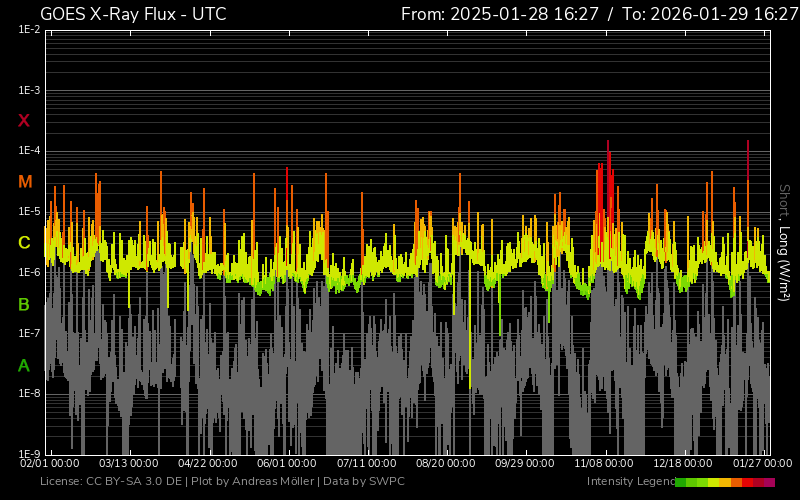The height and width of the screenshot is (500, 800).
Task: Select the yellow C flare class label
Action: coord(24,243)
